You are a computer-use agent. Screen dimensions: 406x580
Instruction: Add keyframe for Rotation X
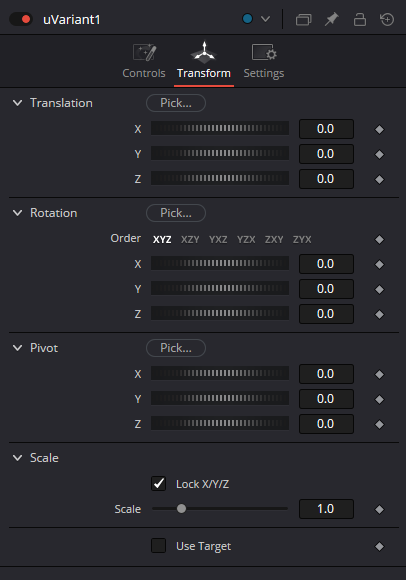(x=379, y=264)
